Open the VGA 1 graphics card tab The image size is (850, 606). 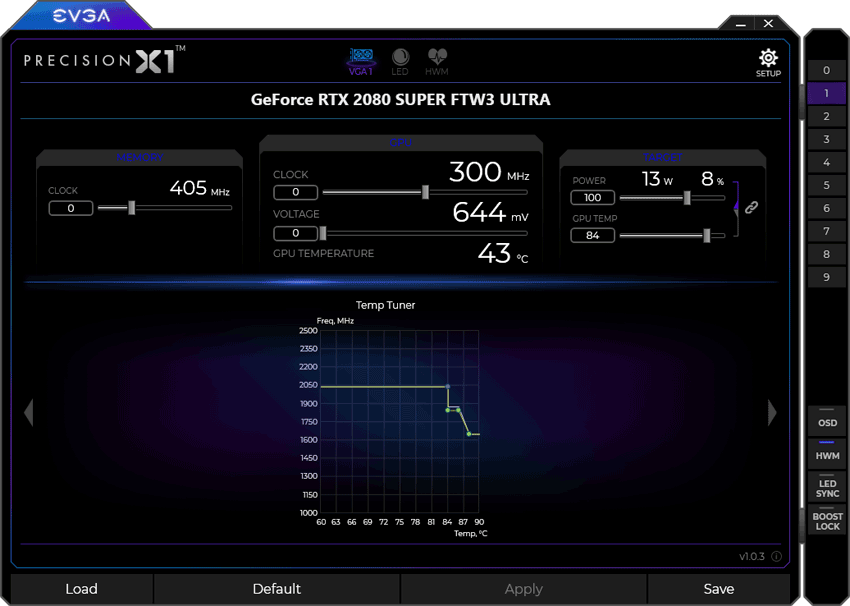tap(361, 62)
